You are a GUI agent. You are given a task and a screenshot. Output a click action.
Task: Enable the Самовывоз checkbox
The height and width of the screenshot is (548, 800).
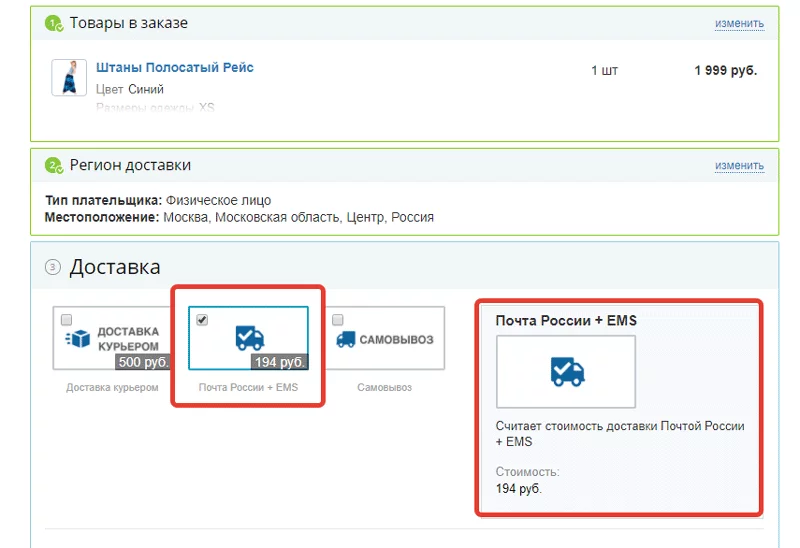click(338, 320)
